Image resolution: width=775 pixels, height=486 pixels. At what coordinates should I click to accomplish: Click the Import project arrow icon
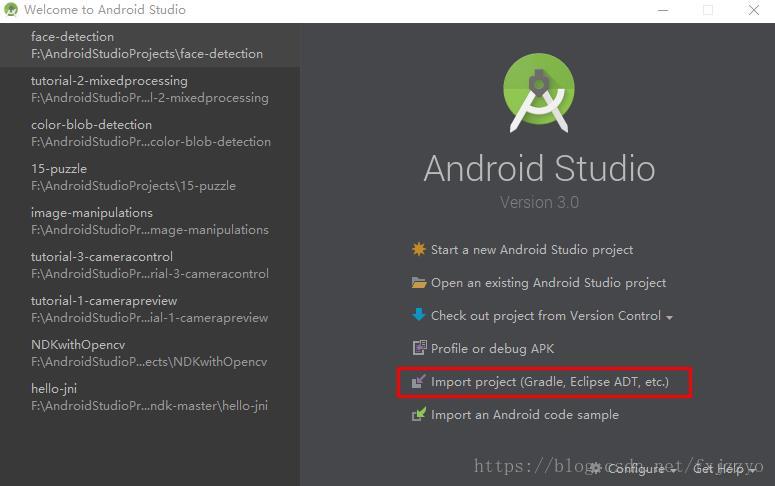click(419, 381)
